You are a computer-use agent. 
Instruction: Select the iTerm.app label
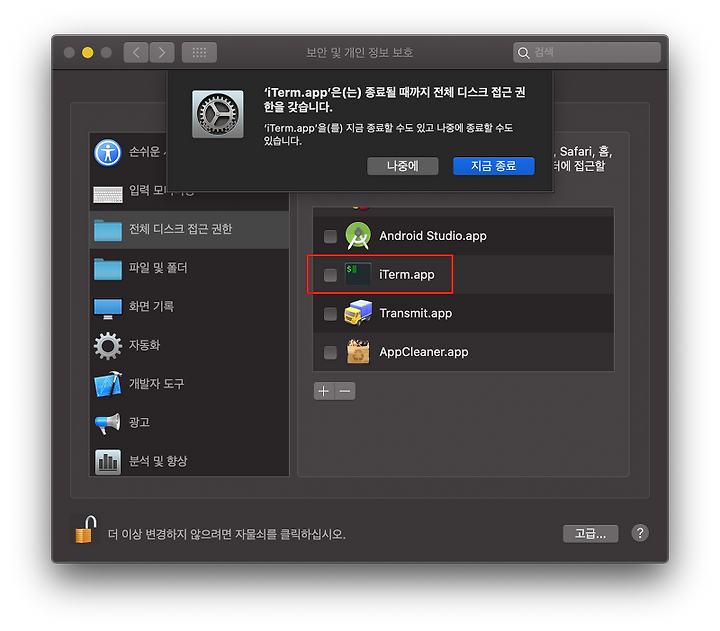(x=406, y=275)
